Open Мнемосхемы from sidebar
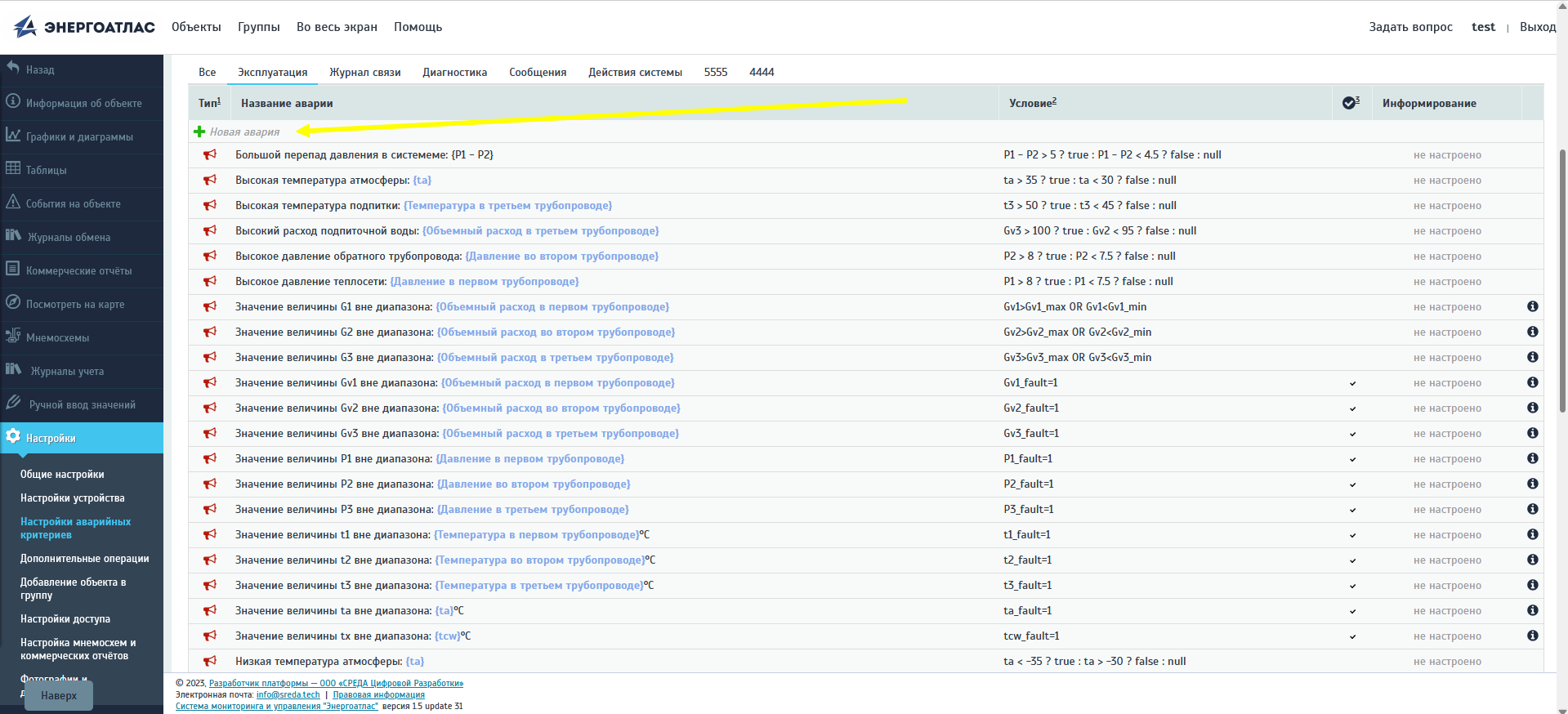 (x=57, y=337)
